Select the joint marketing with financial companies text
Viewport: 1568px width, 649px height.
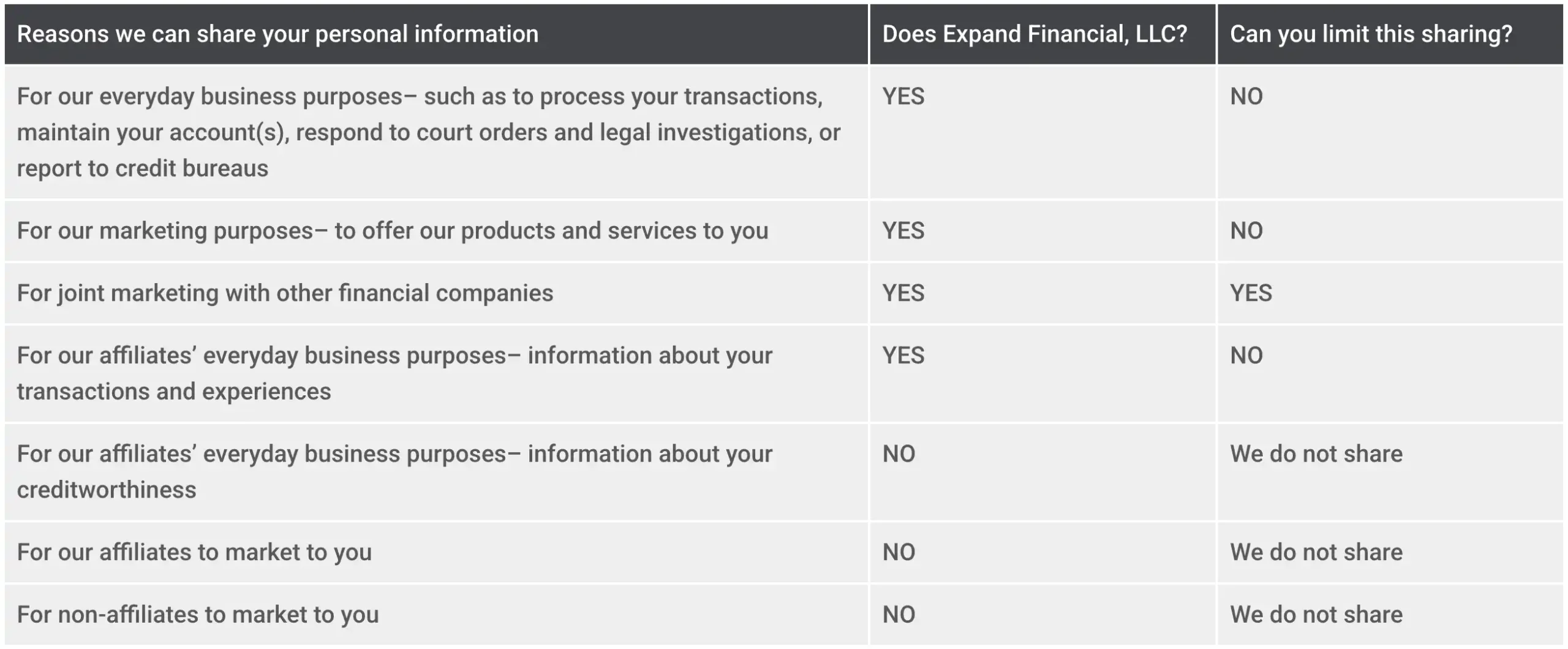285,294
